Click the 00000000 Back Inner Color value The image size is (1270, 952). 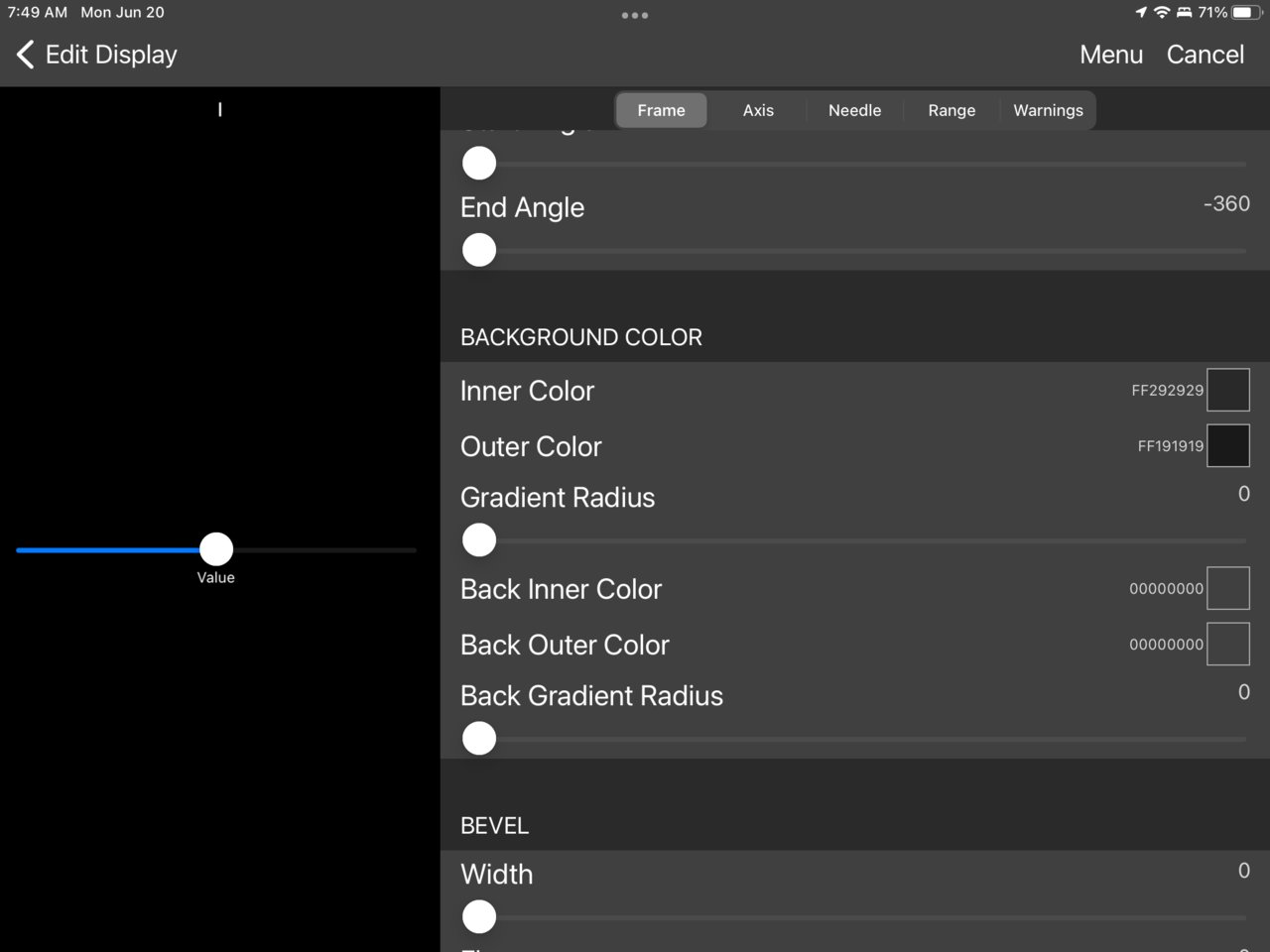(x=1166, y=589)
